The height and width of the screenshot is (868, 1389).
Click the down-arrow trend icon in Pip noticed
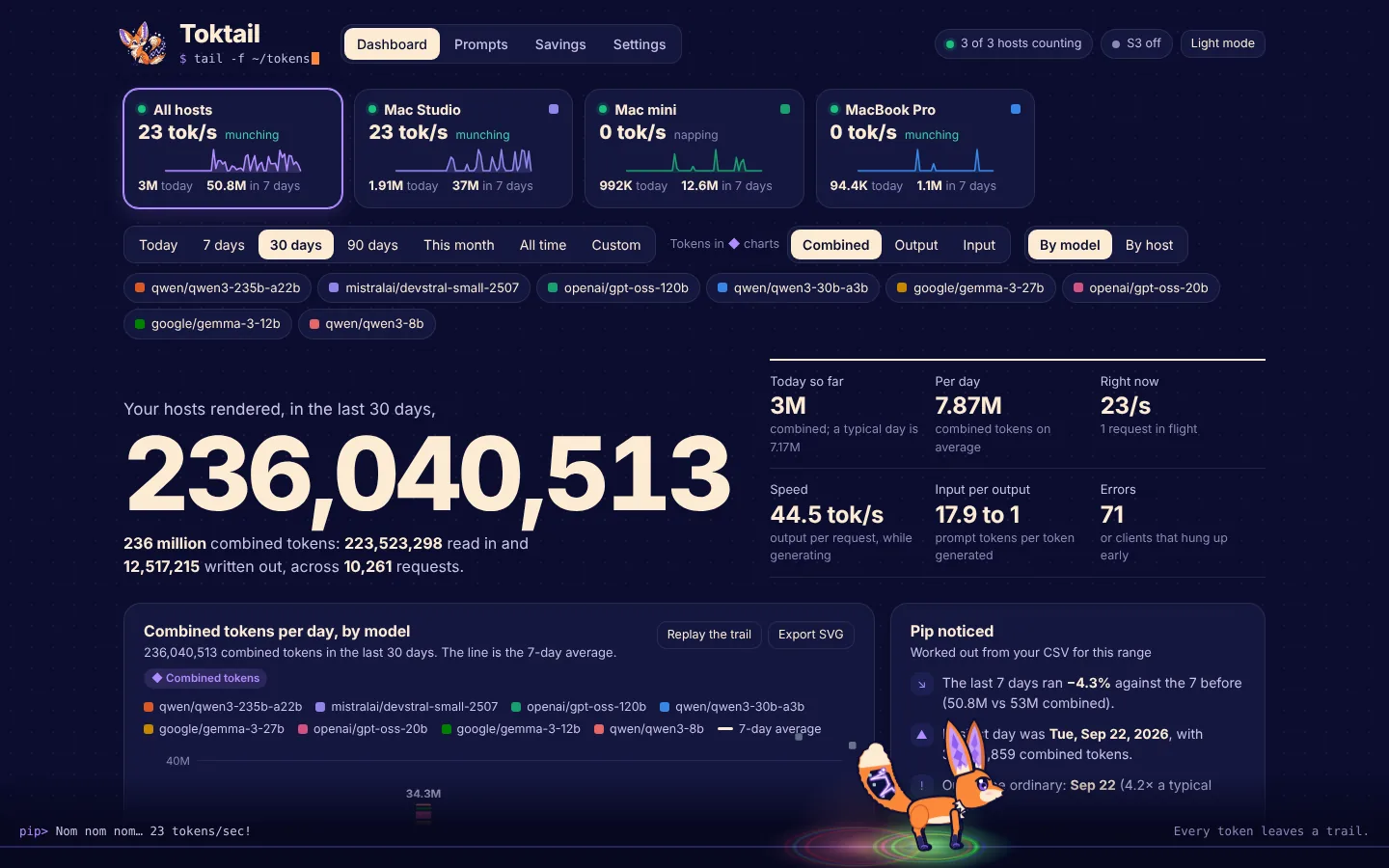click(921, 684)
